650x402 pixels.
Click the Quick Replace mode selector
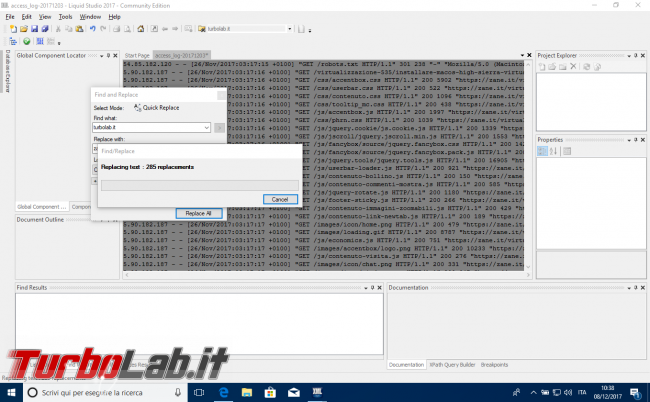(x=157, y=108)
